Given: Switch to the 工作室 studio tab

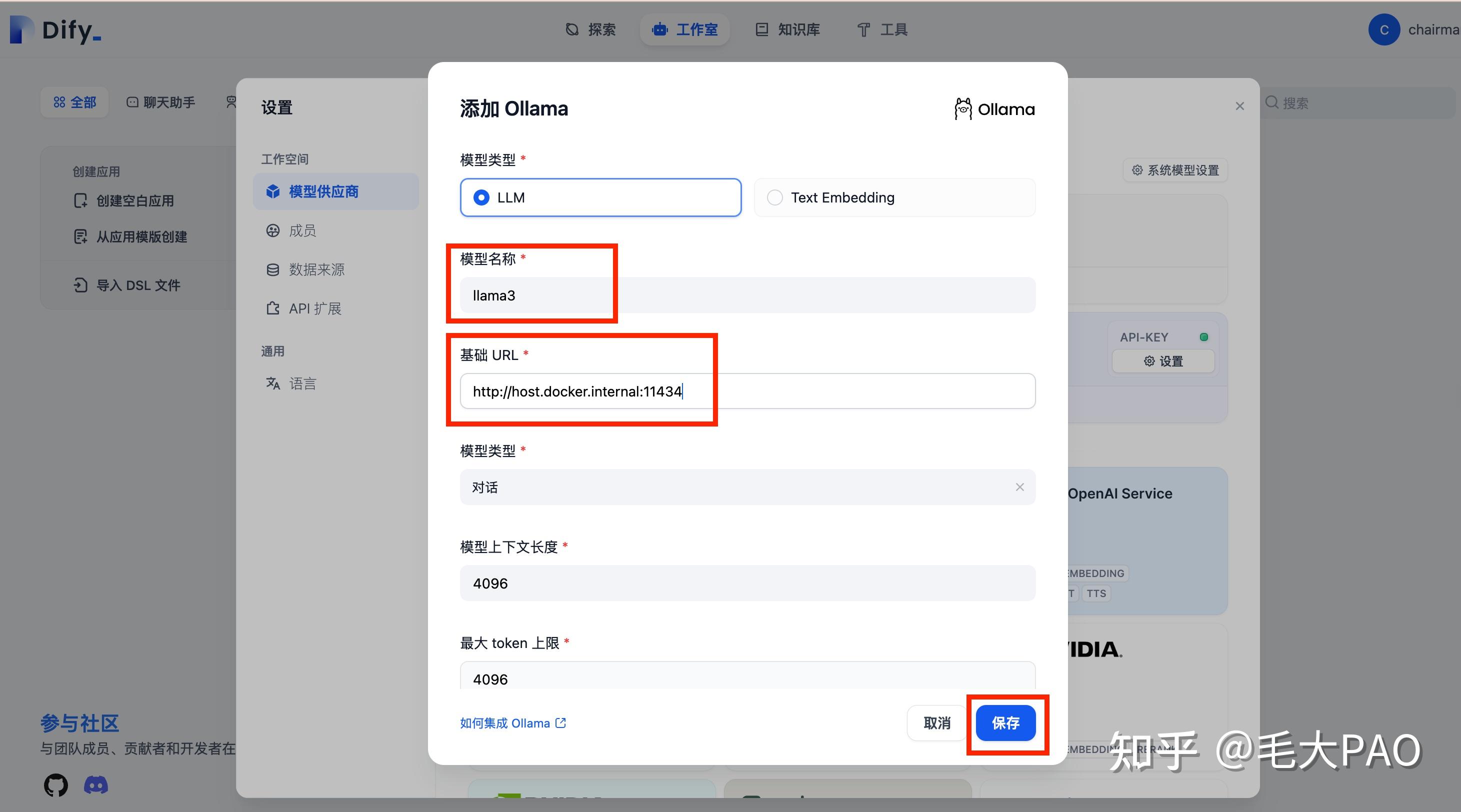Looking at the screenshot, I should 684,29.
